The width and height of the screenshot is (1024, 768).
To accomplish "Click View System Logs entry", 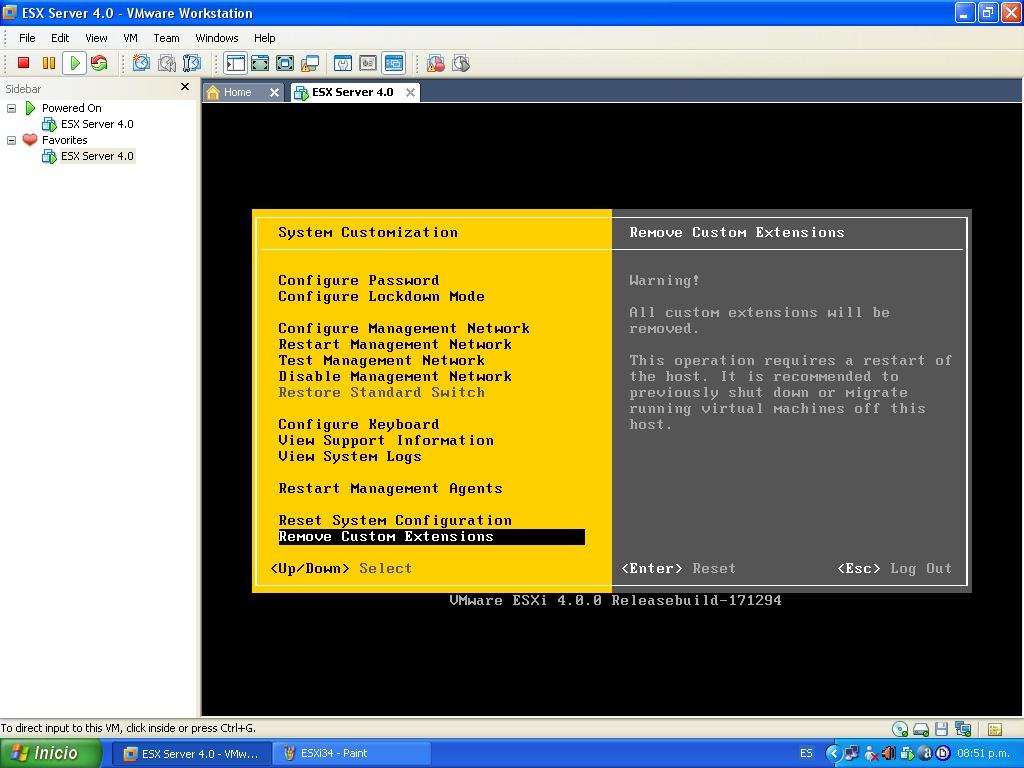I will [349, 456].
